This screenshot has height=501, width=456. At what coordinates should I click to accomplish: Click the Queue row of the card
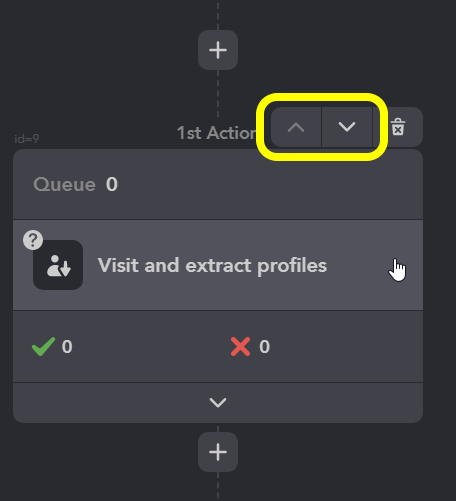(x=218, y=184)
